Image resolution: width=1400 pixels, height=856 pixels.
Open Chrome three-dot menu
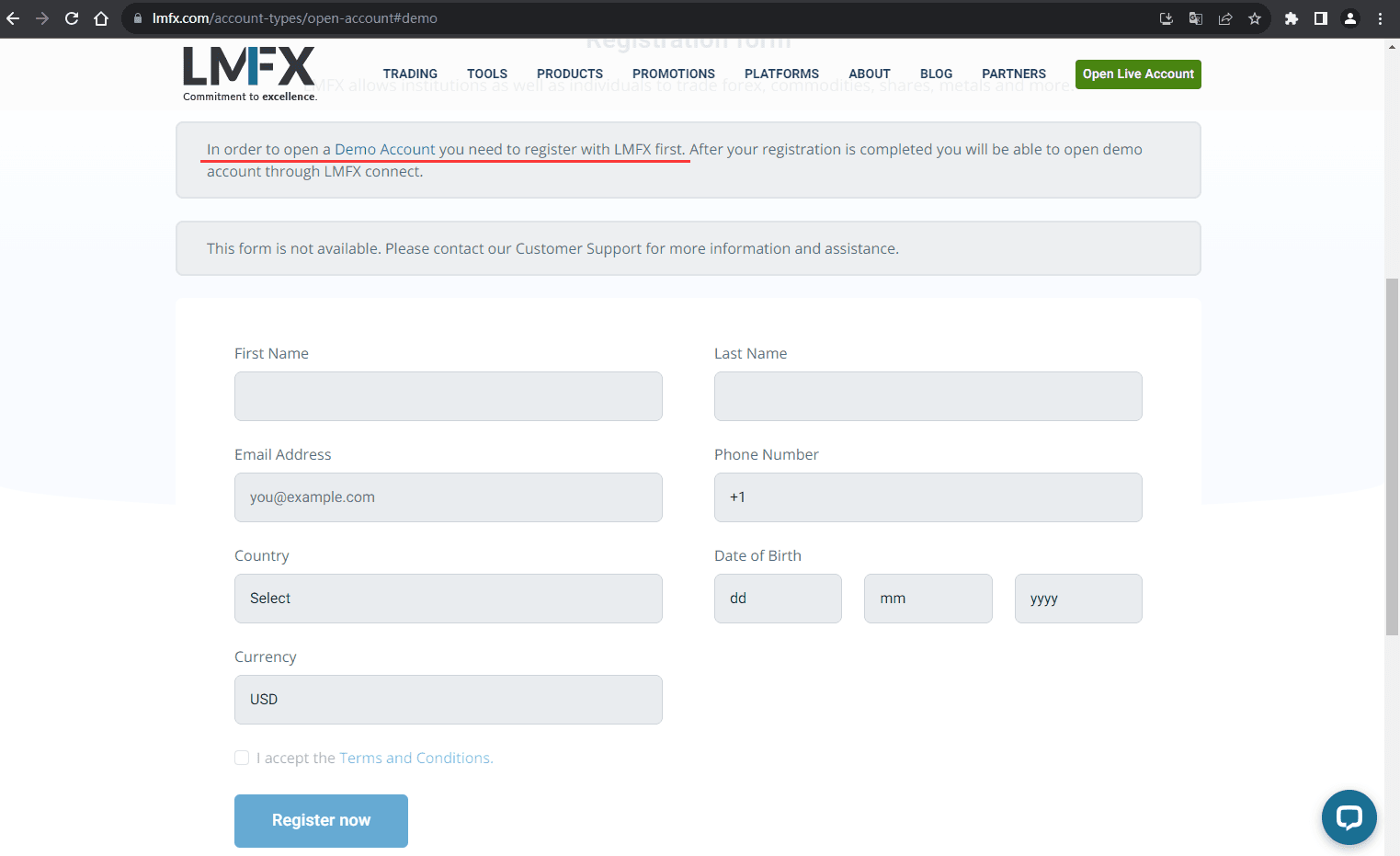click(1380, 18)
